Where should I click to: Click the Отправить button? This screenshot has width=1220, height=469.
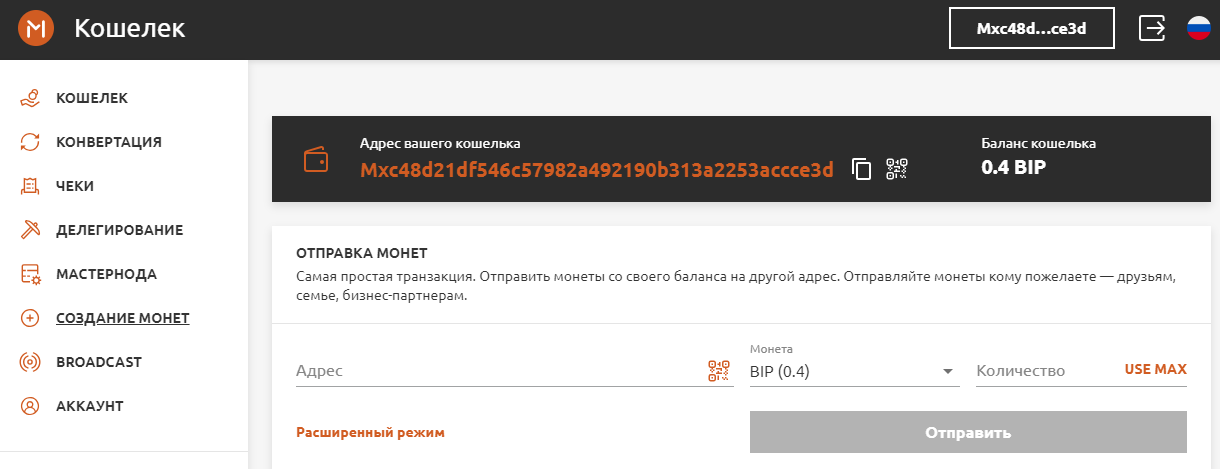(968, 433)
